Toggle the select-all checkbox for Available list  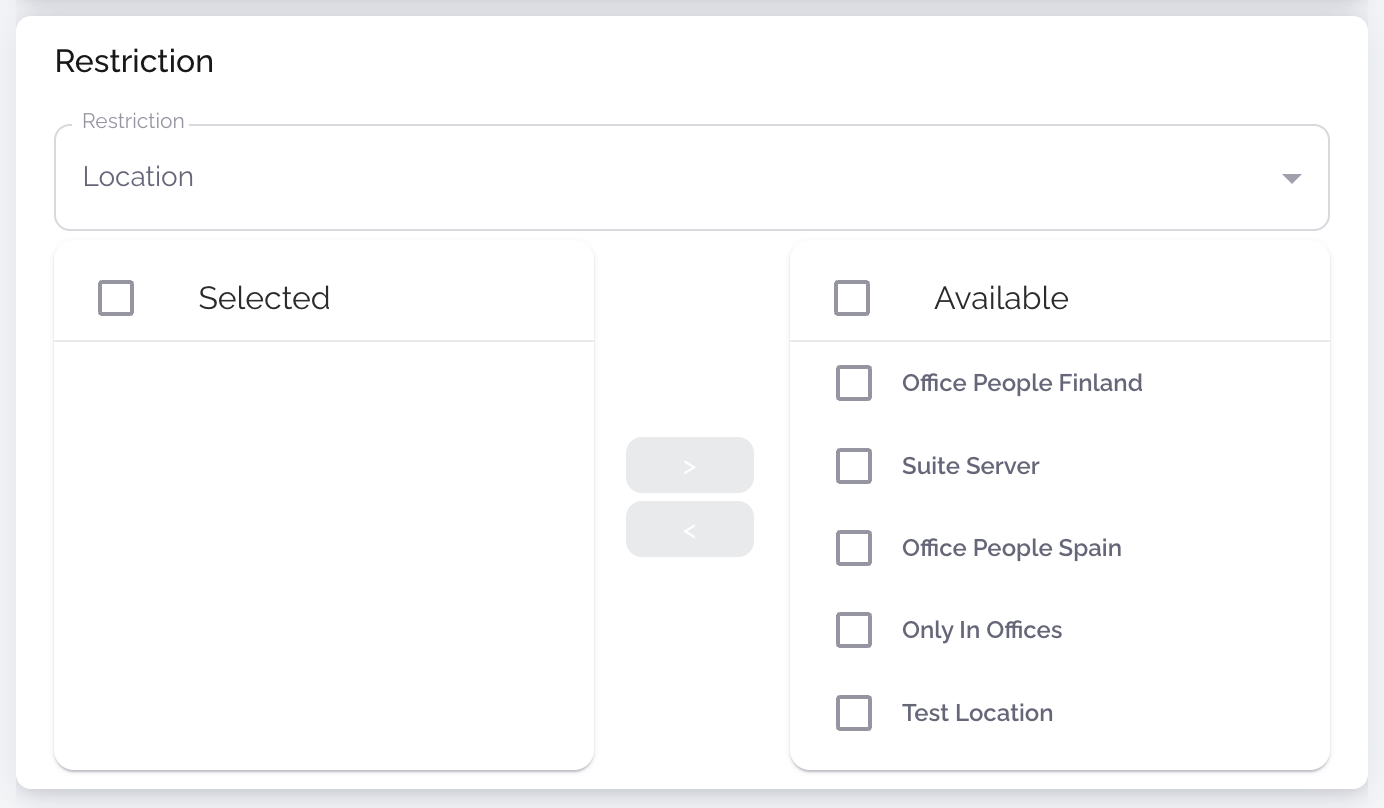click(x=852, y=298)
